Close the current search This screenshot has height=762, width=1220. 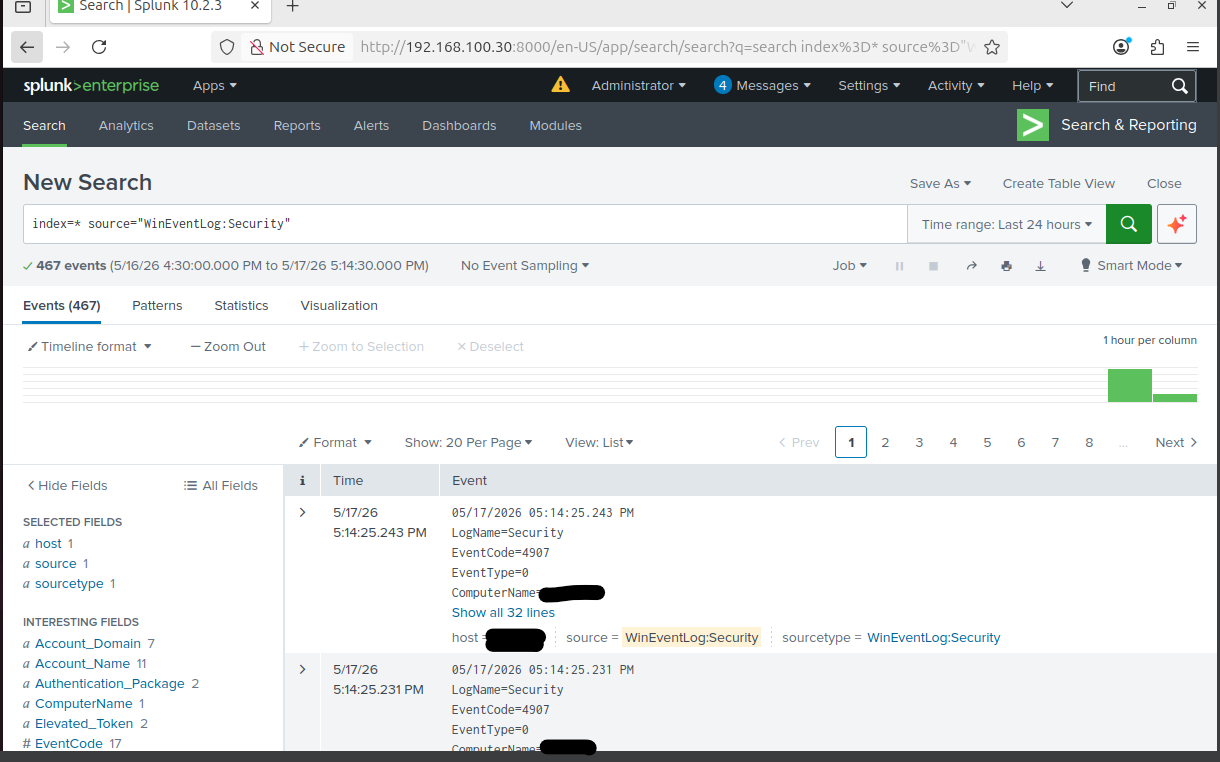1164,183
